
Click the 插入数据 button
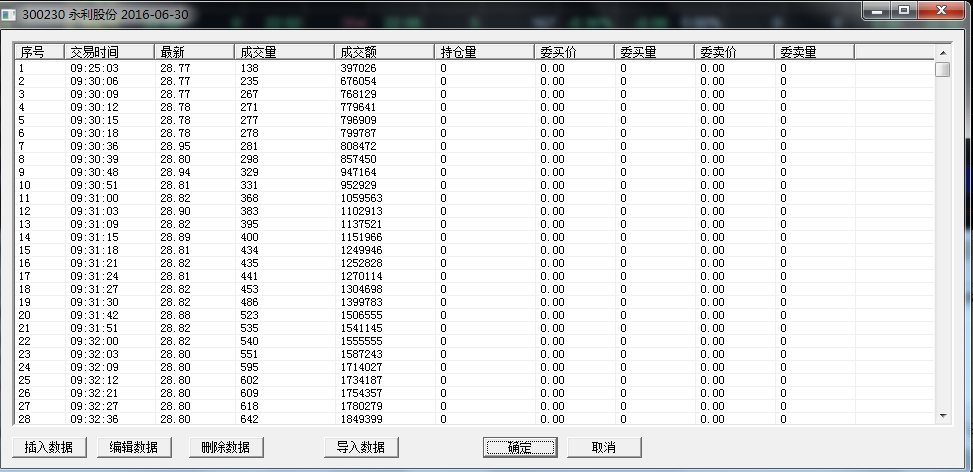point(49,447)
